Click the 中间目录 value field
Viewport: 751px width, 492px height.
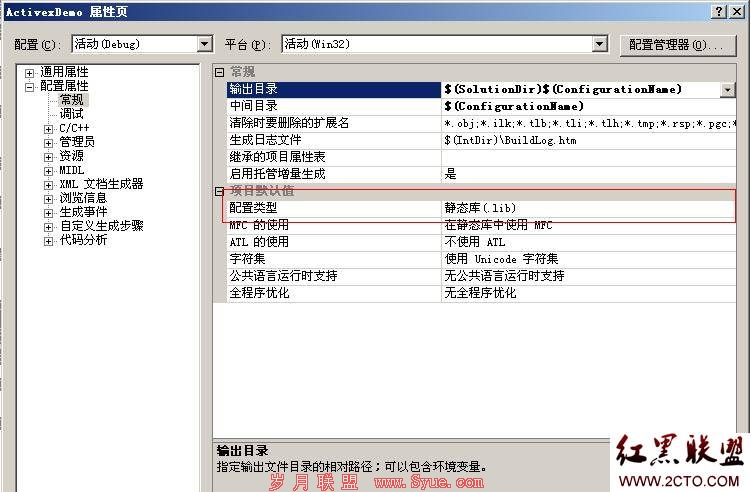pyautogui.click(x=588, y=106)
